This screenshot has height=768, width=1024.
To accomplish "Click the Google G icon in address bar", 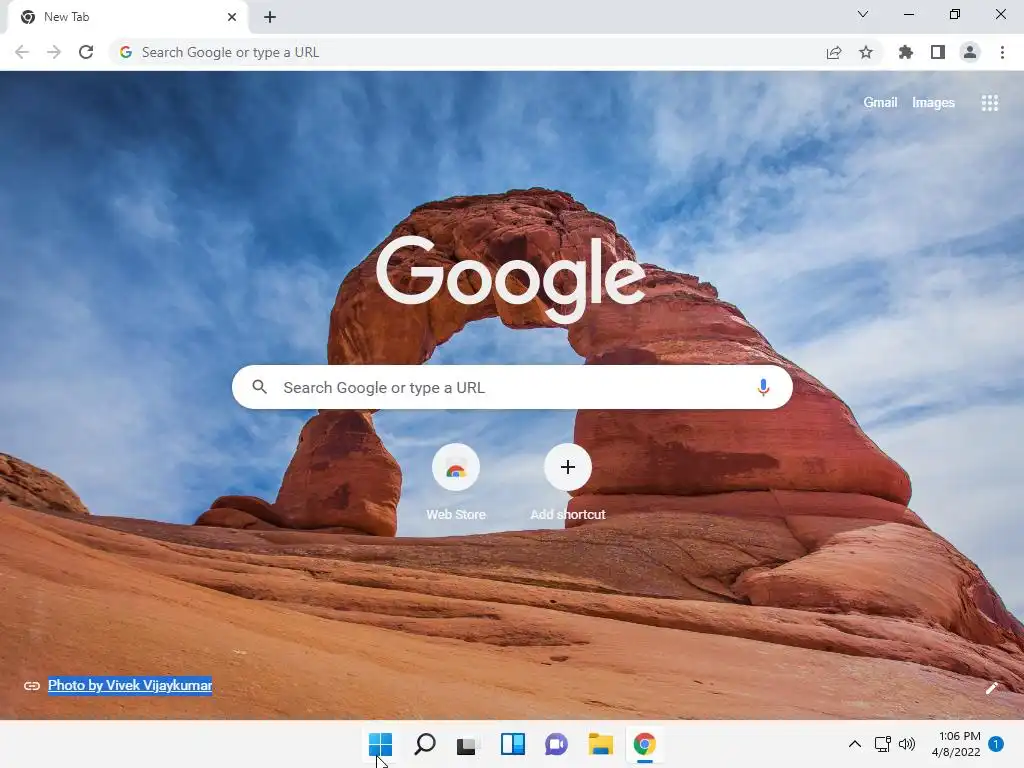I will pos(126,52).
